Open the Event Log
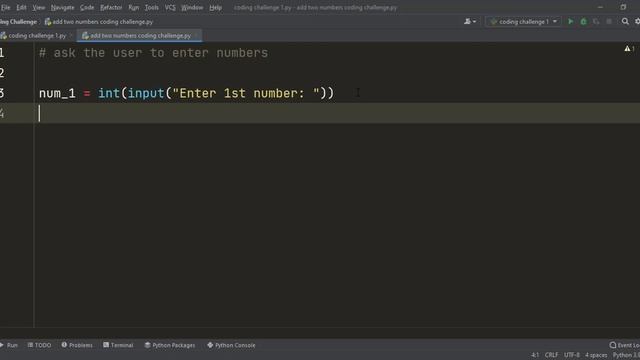The image size is (640, 360). [624, 345]
